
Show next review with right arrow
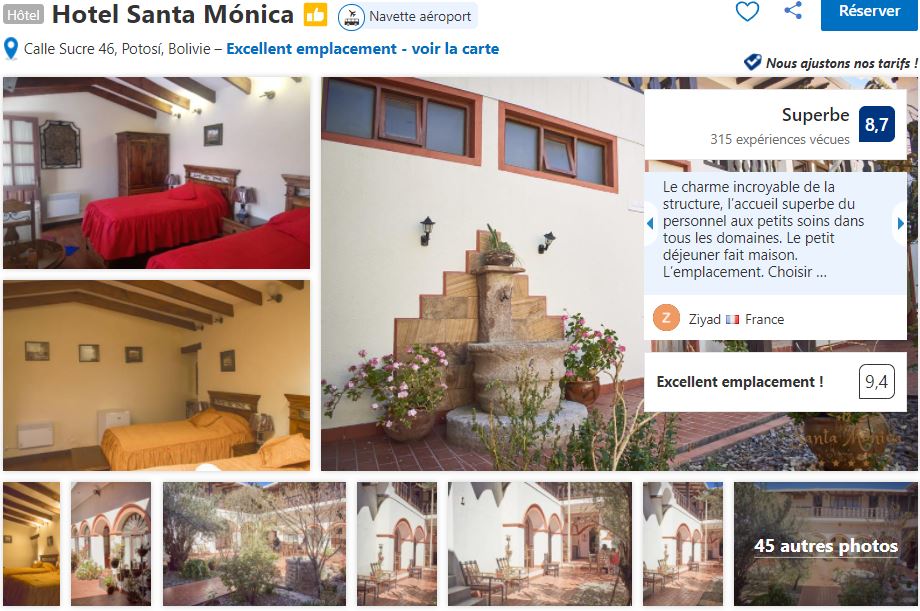tap(901, 223)
